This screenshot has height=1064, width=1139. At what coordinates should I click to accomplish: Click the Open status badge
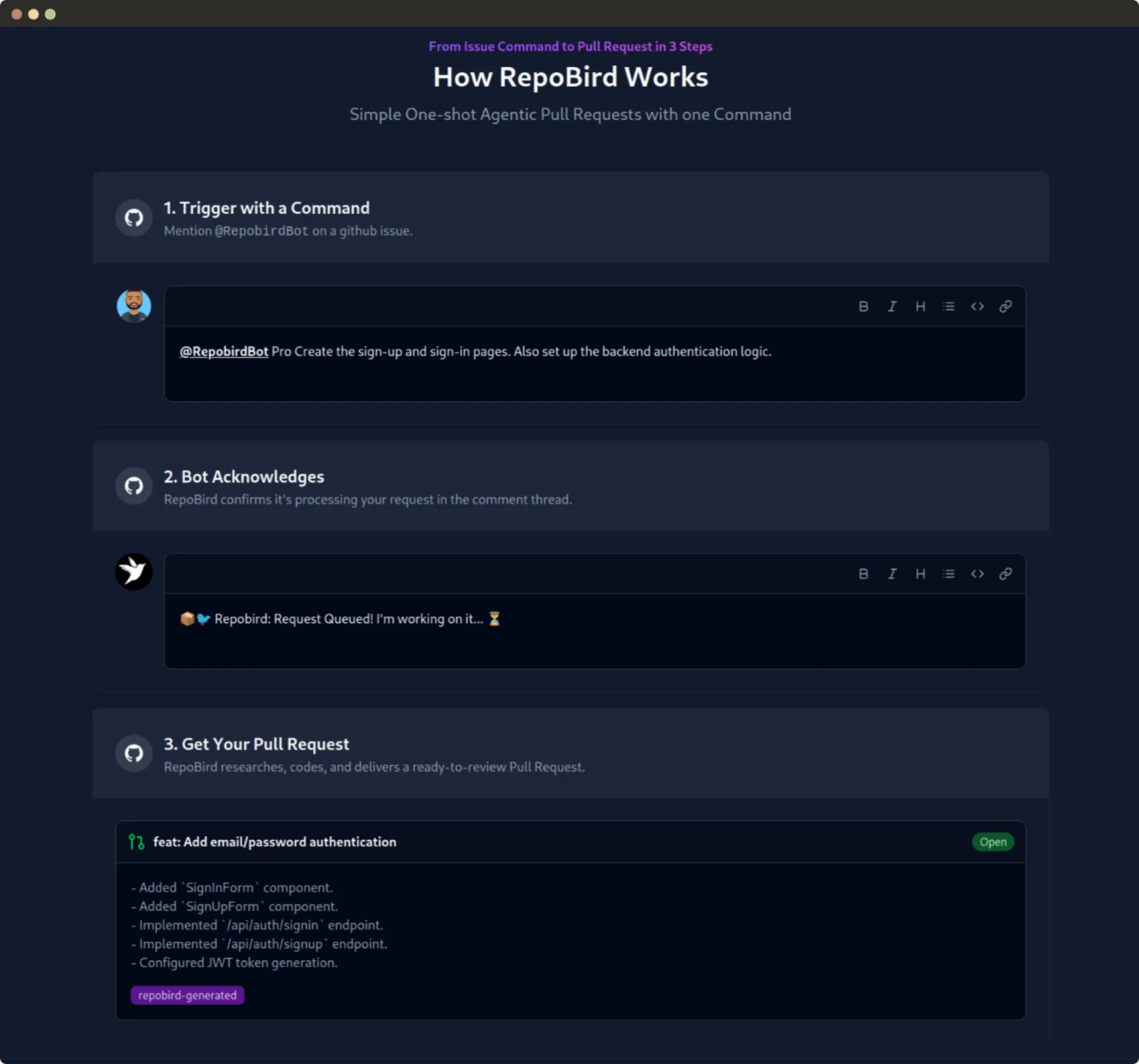[993, 842]
